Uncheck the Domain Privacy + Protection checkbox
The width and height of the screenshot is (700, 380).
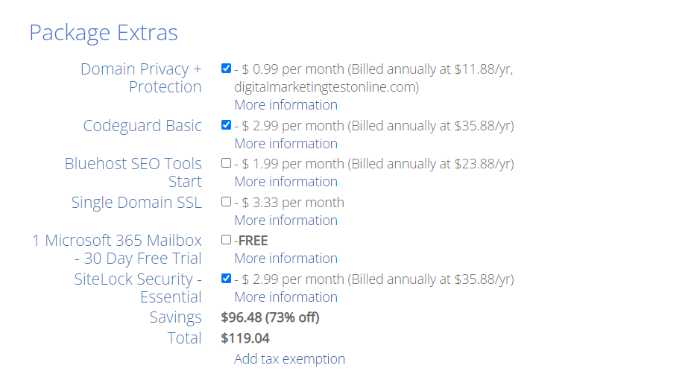pos(226,68)
